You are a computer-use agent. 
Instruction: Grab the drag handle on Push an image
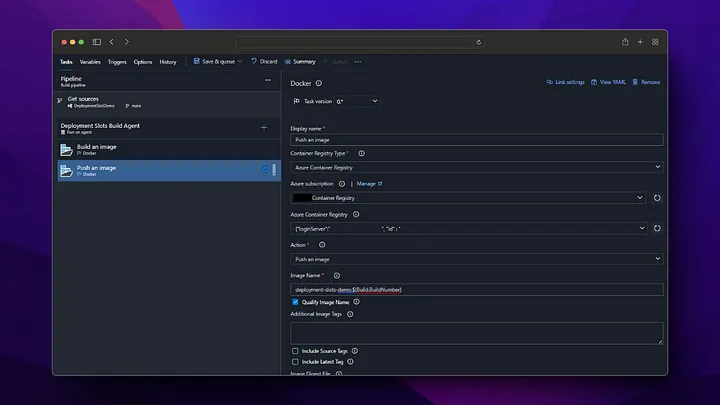[x=274, y=169]
